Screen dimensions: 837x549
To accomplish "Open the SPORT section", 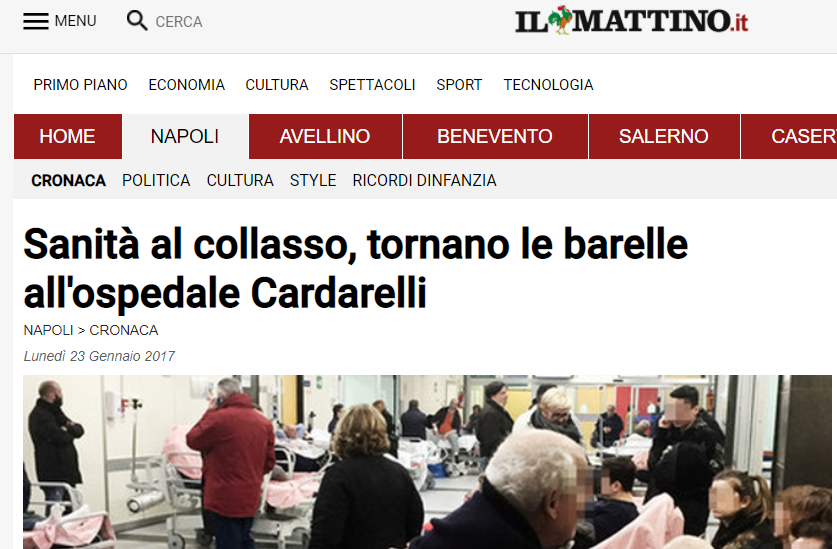I will click(x=459, y=85).
